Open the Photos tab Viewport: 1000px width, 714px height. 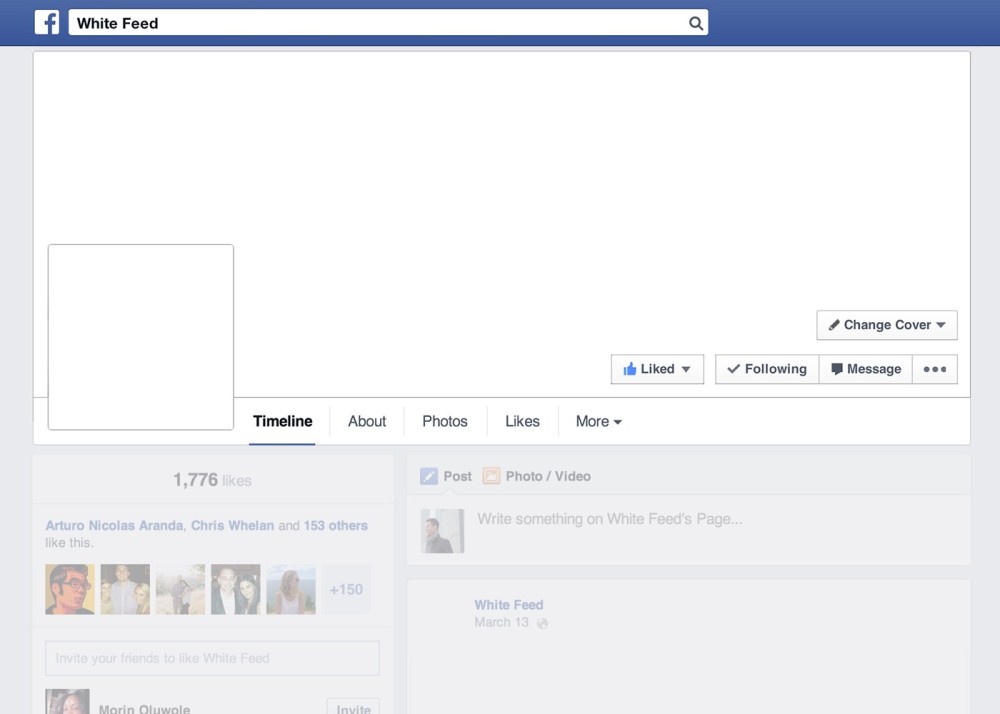[445, 421]
